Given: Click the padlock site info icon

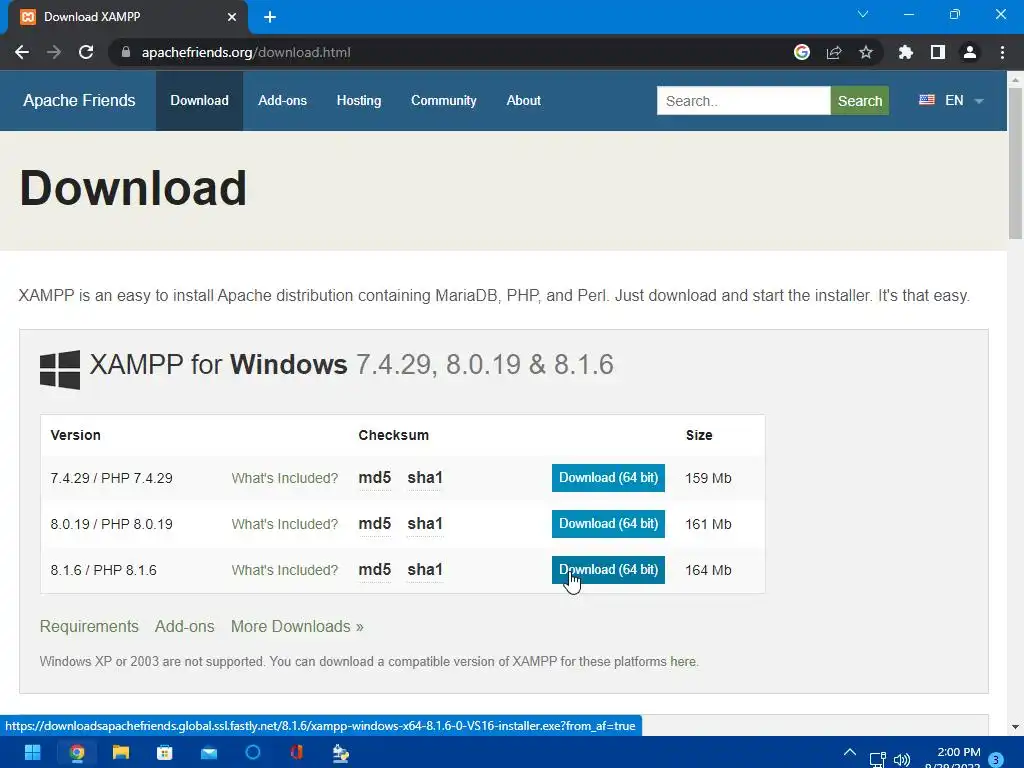Looking at the screenshot, I should pyautogui.click(x=126, y=52).
